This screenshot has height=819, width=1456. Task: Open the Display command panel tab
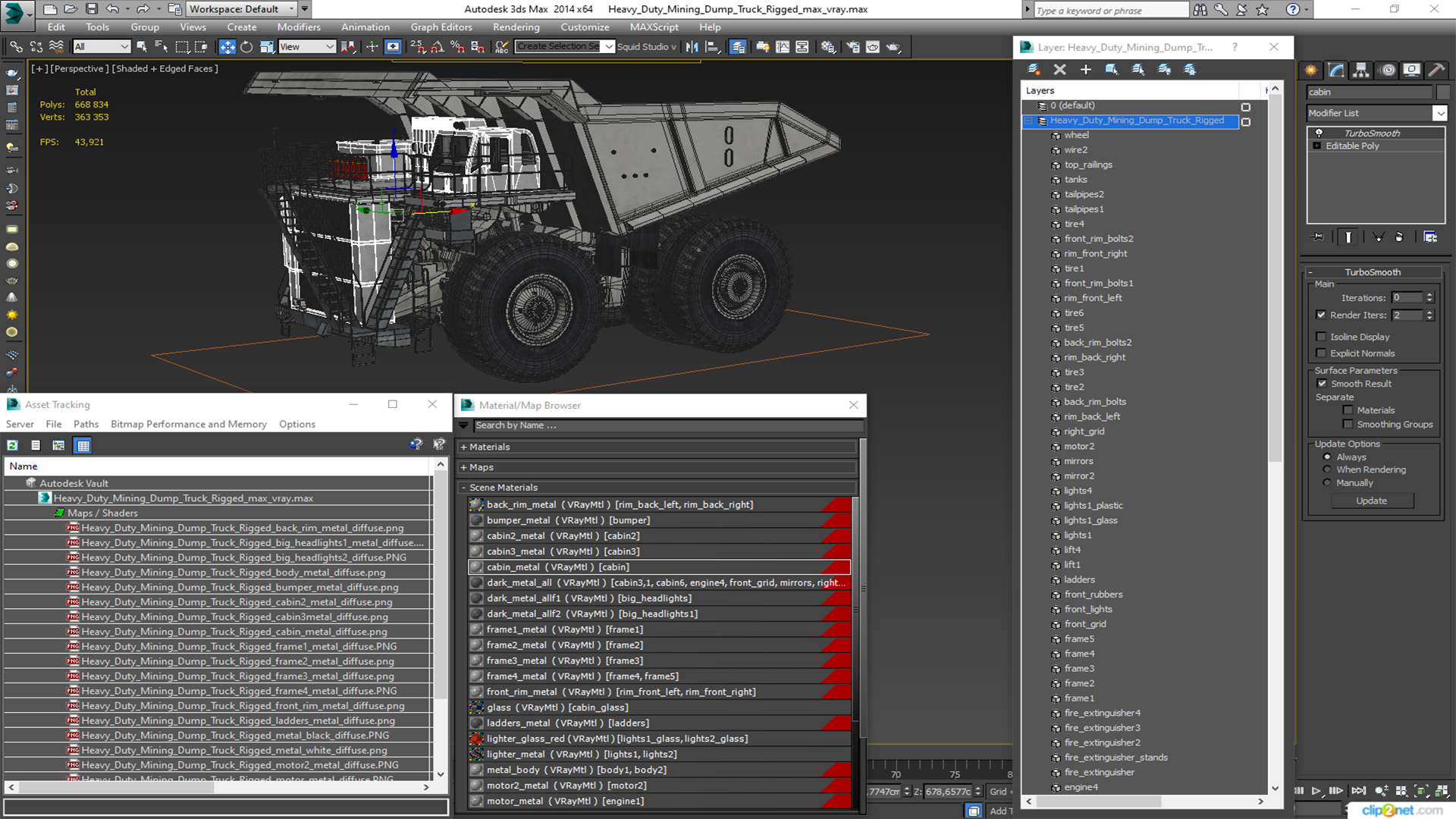click(x=1412, y=71)
